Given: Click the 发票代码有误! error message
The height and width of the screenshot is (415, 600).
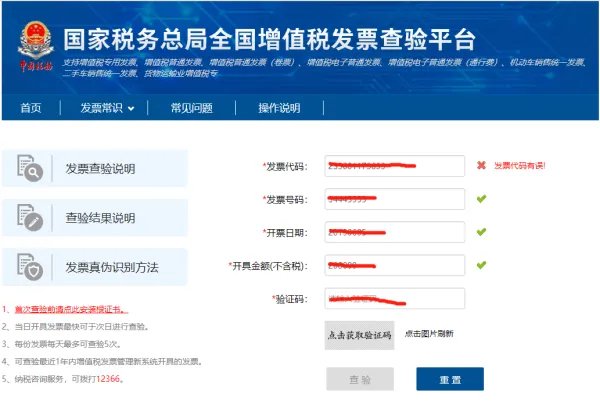Looking at the screenshot, I should pos(519,165).
